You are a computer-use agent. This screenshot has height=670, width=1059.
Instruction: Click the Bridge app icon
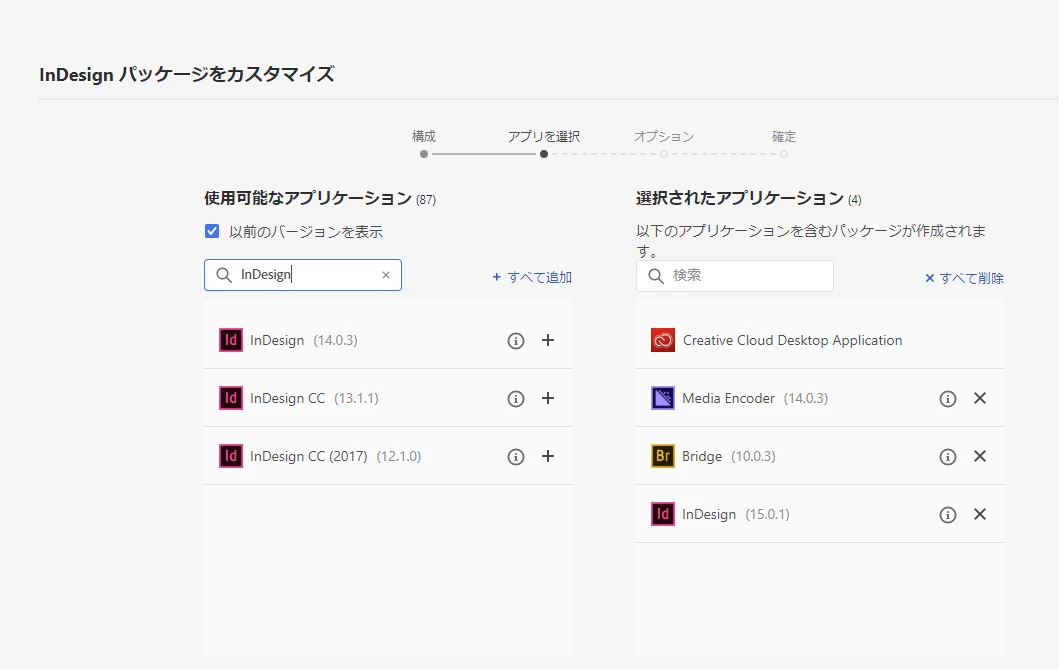click(x=663, y=456)
